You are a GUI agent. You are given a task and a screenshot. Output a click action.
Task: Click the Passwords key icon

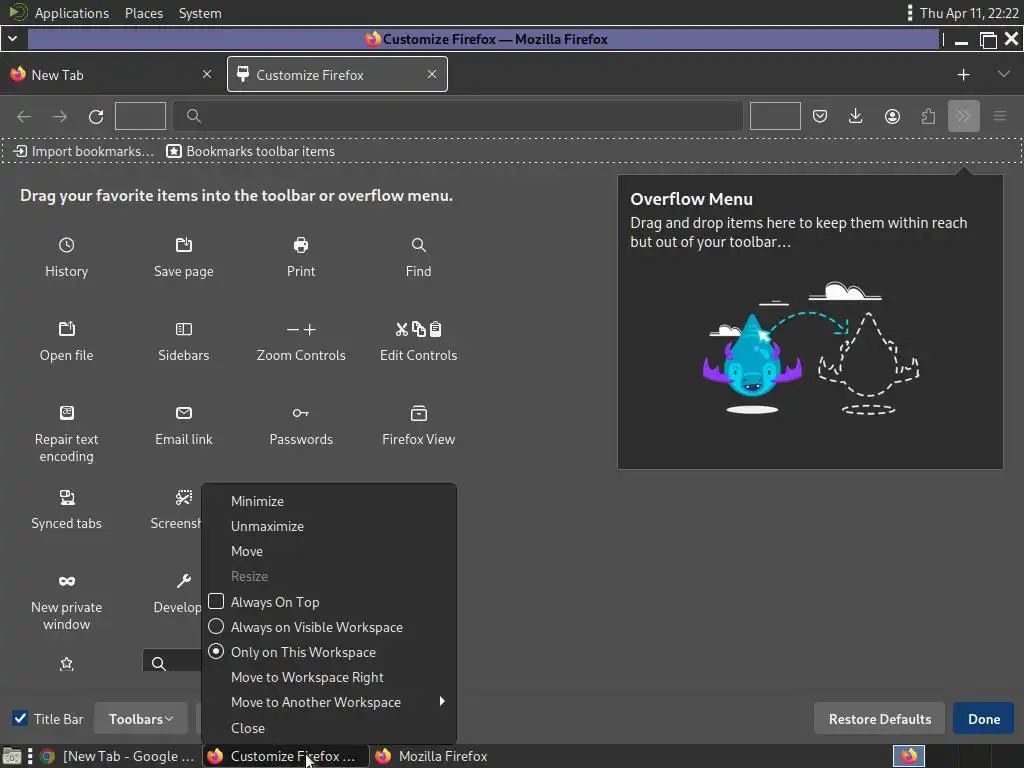click(x=300, y=413)
